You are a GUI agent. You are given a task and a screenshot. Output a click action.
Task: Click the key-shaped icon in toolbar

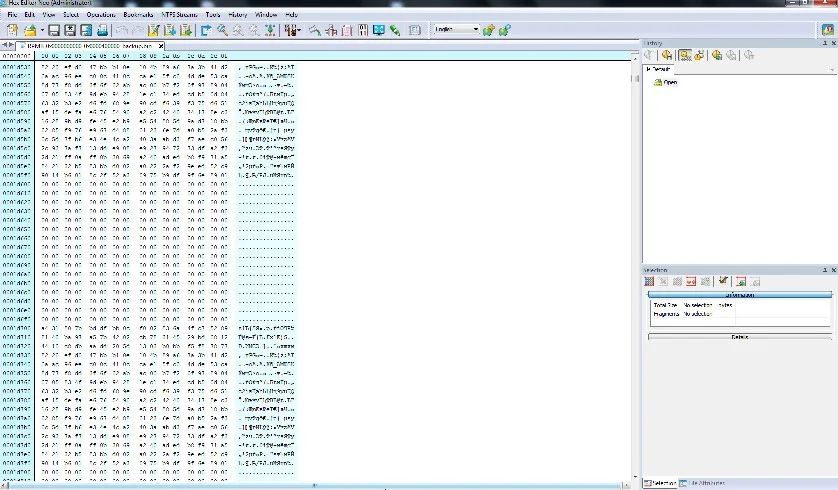[x=315, y=30]
